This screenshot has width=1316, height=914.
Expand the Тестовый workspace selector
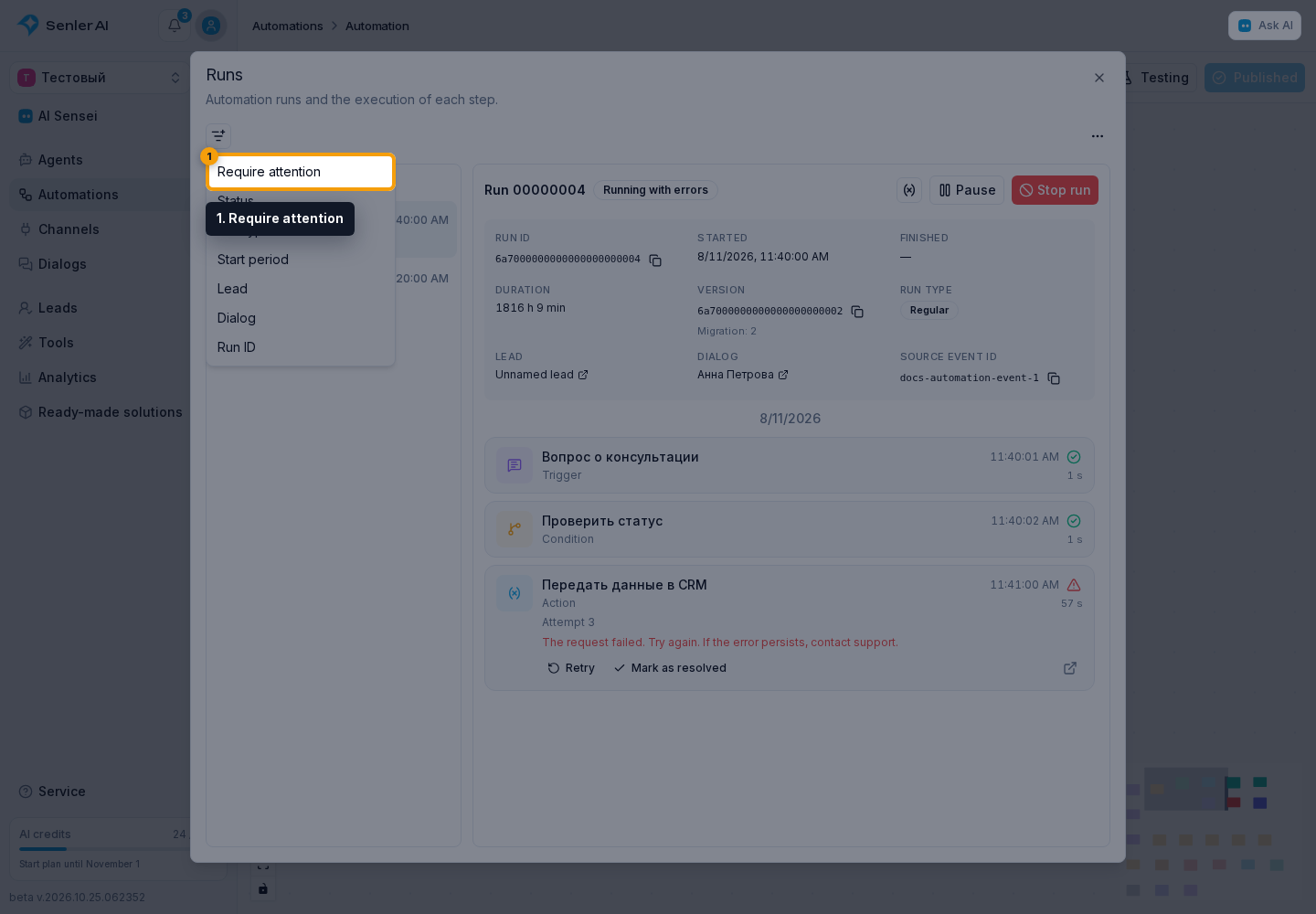coord(100,78)
